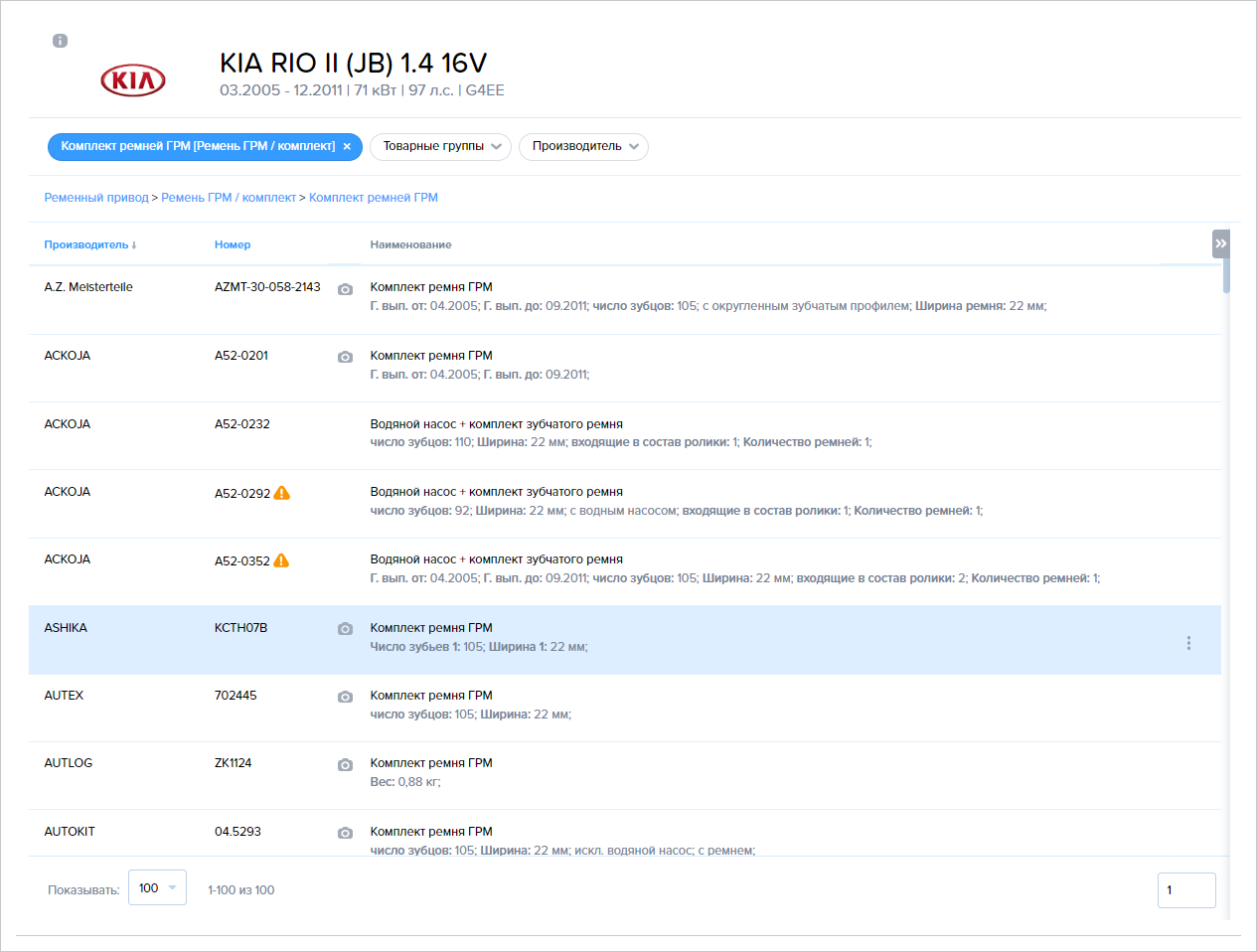View photo for AUTLOG ZK1124
1257x952 pixels.
point(345,765)
